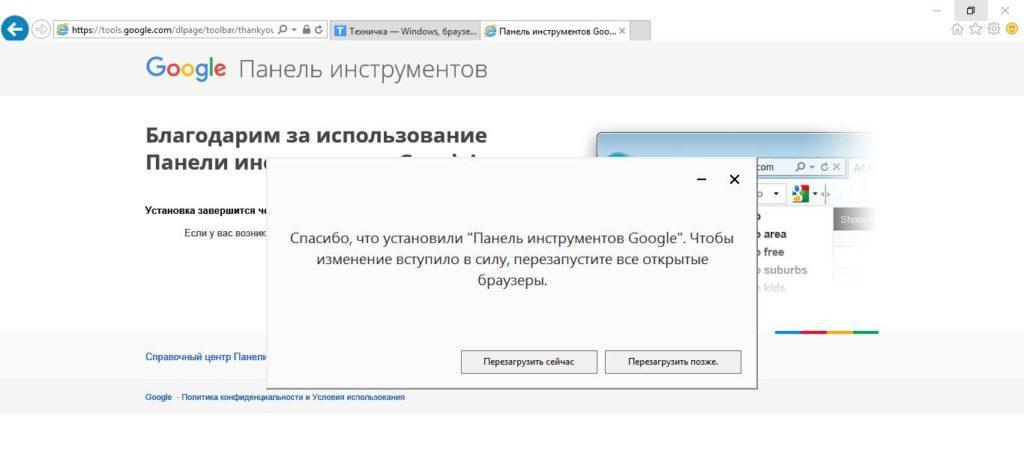Screen dimensions: 1024x469
Task: Click the smiley feedback icon
Action: pyautogui.click(x=1012, y=29)
